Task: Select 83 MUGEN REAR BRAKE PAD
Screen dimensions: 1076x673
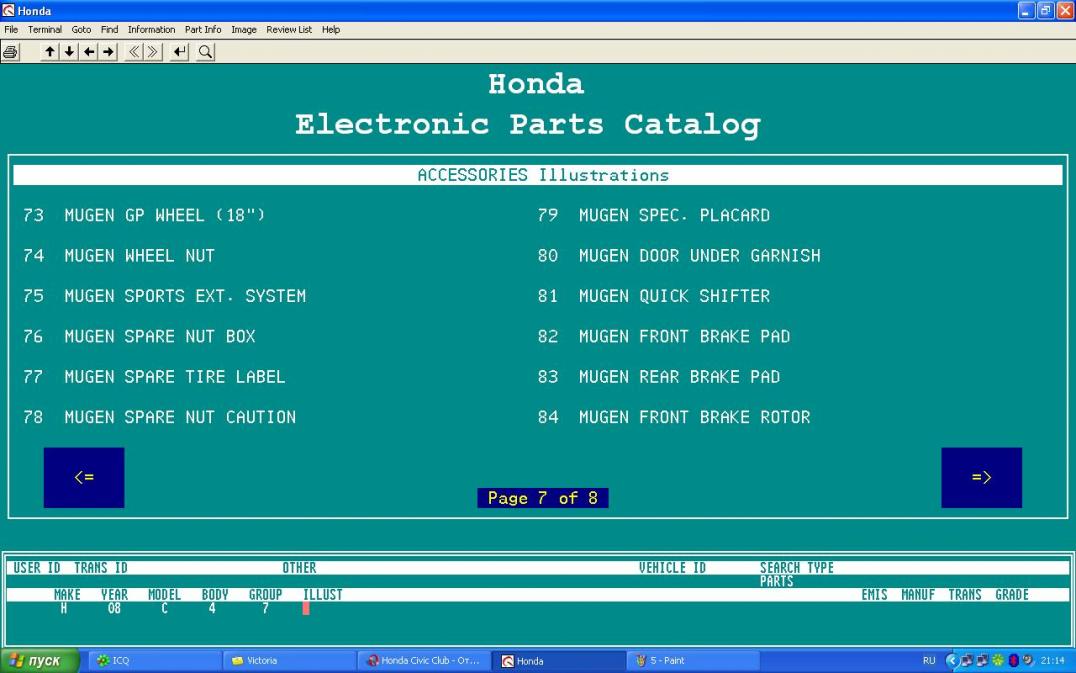Action: 659,377
